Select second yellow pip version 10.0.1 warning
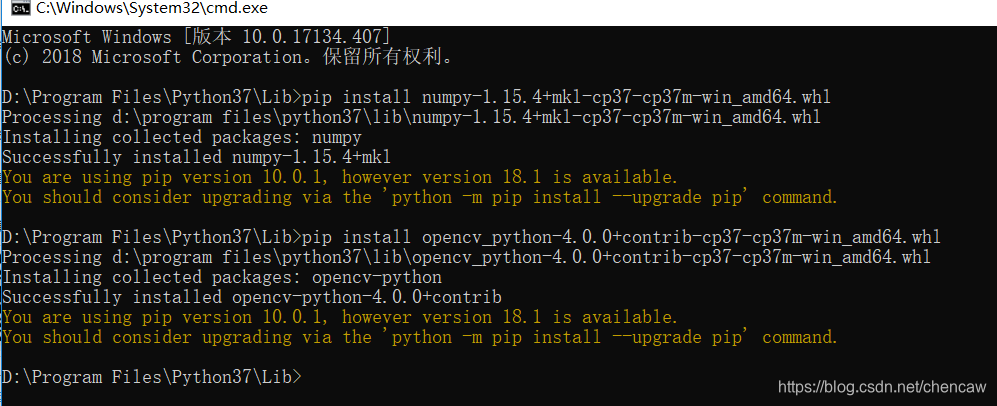This screenshot has height=406, width=997. (x=340, y=317)
